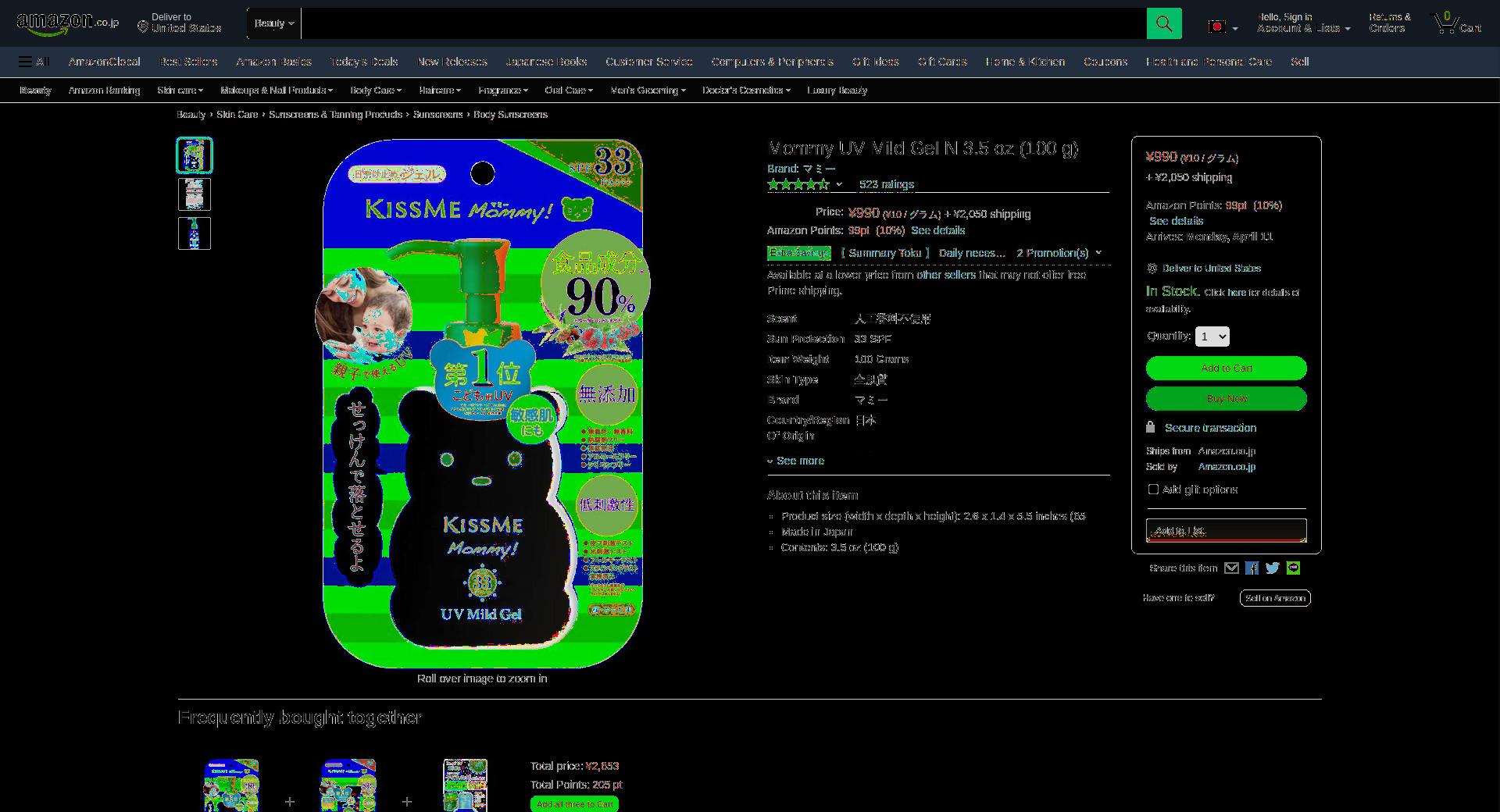Open Today's Deals
1500x812 pixels.
363,62
